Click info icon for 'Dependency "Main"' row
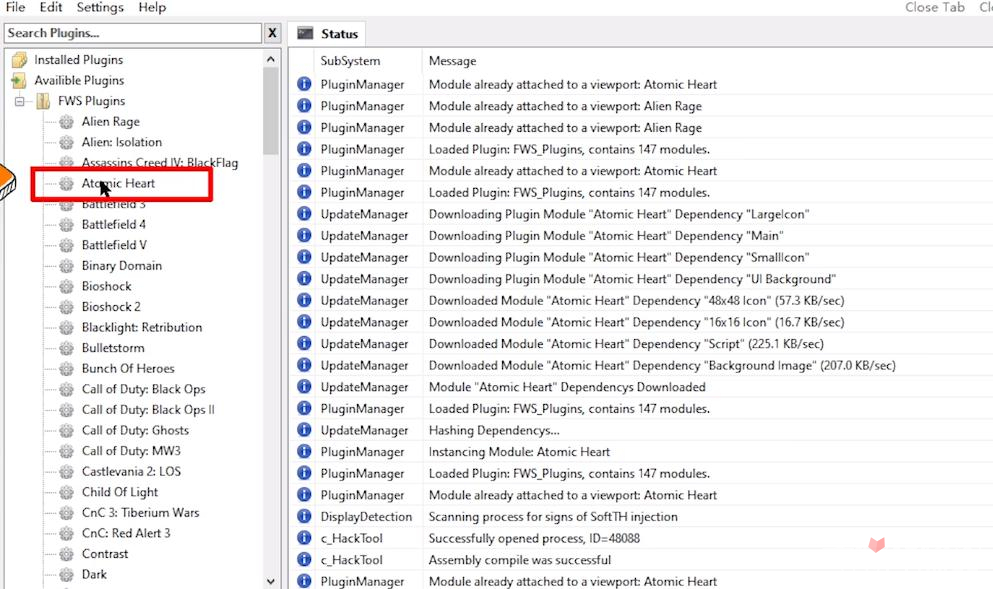 [x=304, y=235]
